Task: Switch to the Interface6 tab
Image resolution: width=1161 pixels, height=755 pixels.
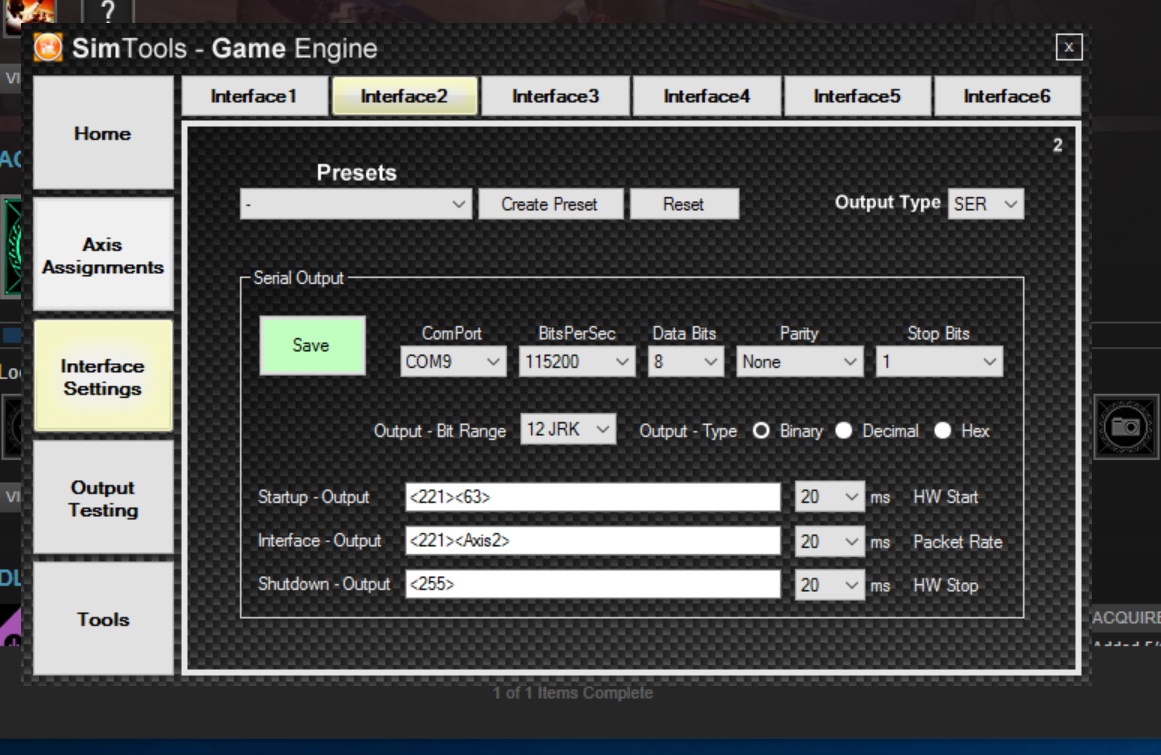Action: pyautogui.click(x=1007, y=96)
